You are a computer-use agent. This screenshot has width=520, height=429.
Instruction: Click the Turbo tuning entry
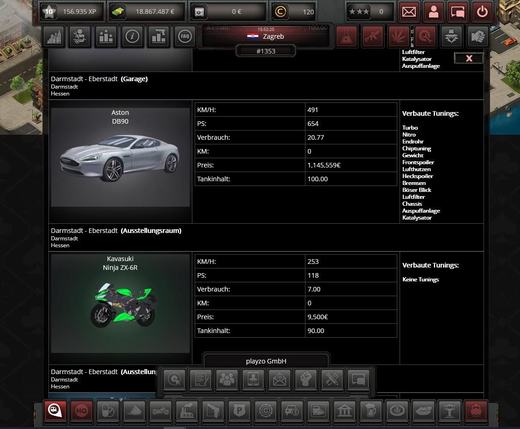pyautogui.click(x=410, y=128)
